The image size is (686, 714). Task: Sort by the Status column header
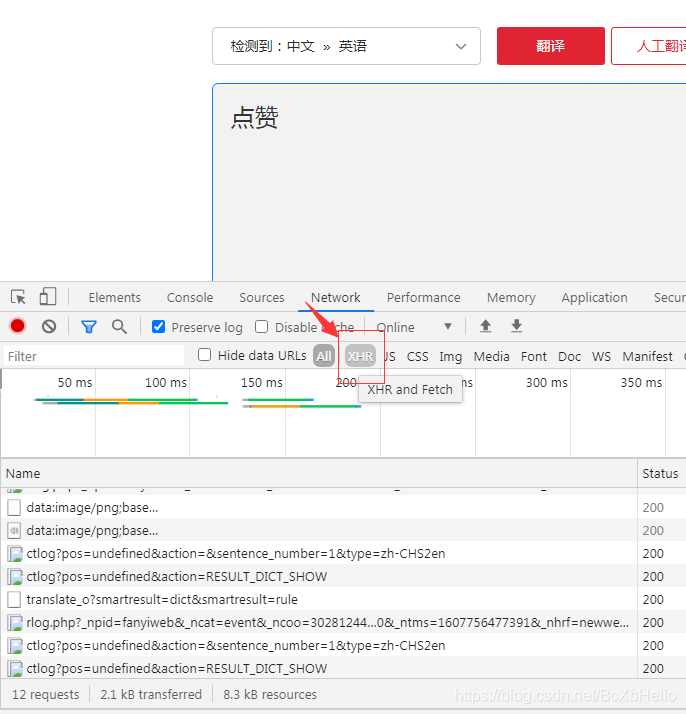(x=661, y=474)
